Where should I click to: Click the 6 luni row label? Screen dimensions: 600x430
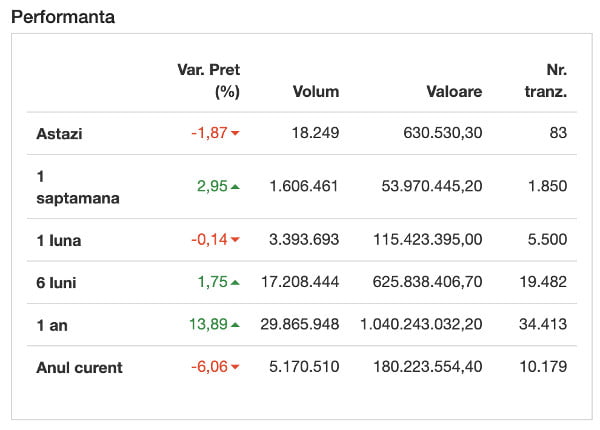point(56,283)
